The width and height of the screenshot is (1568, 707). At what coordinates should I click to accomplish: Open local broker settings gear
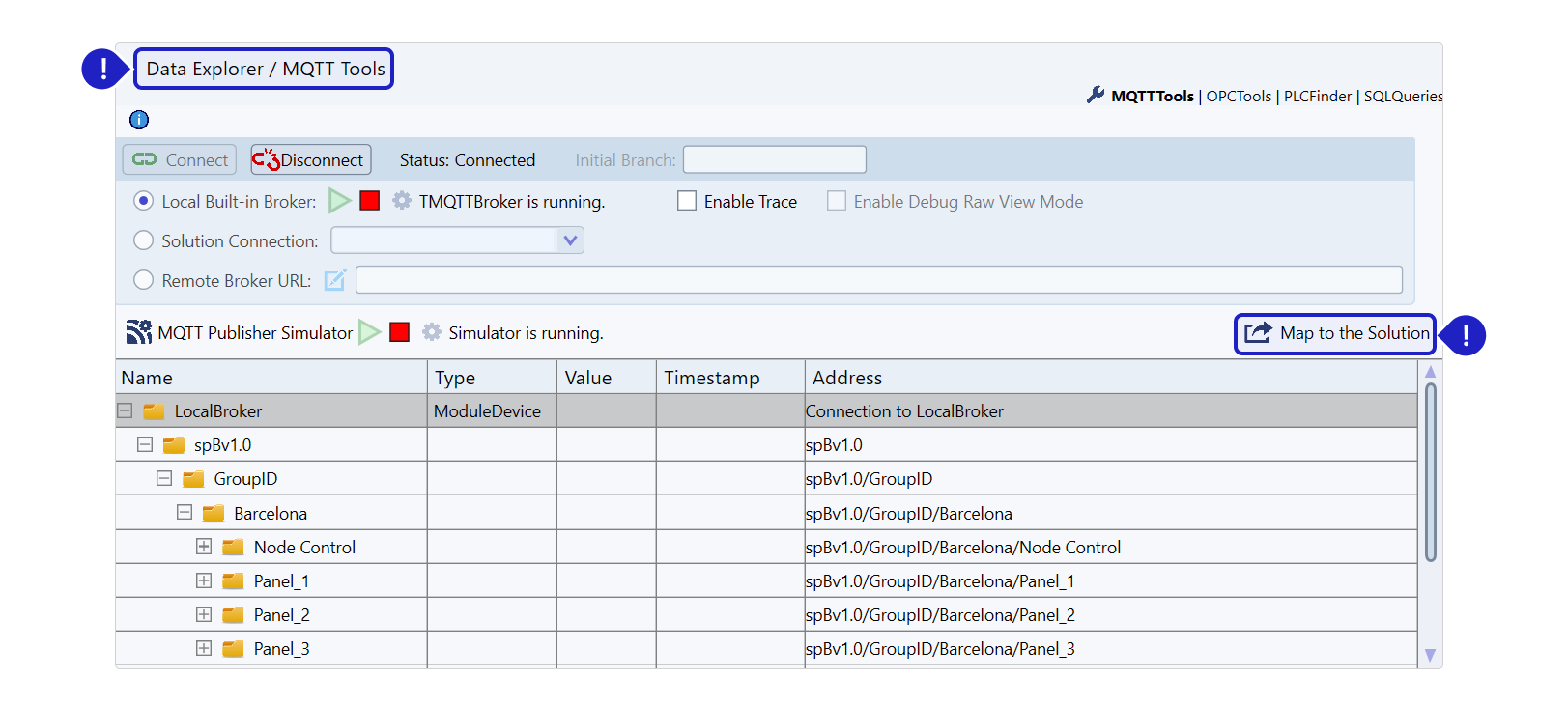[x=402, y=201]
